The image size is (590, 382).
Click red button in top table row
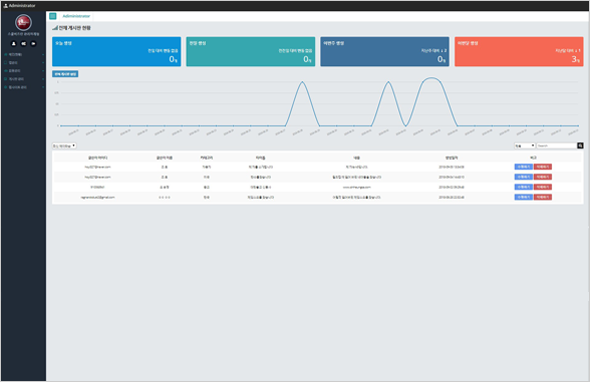(543, 167)
